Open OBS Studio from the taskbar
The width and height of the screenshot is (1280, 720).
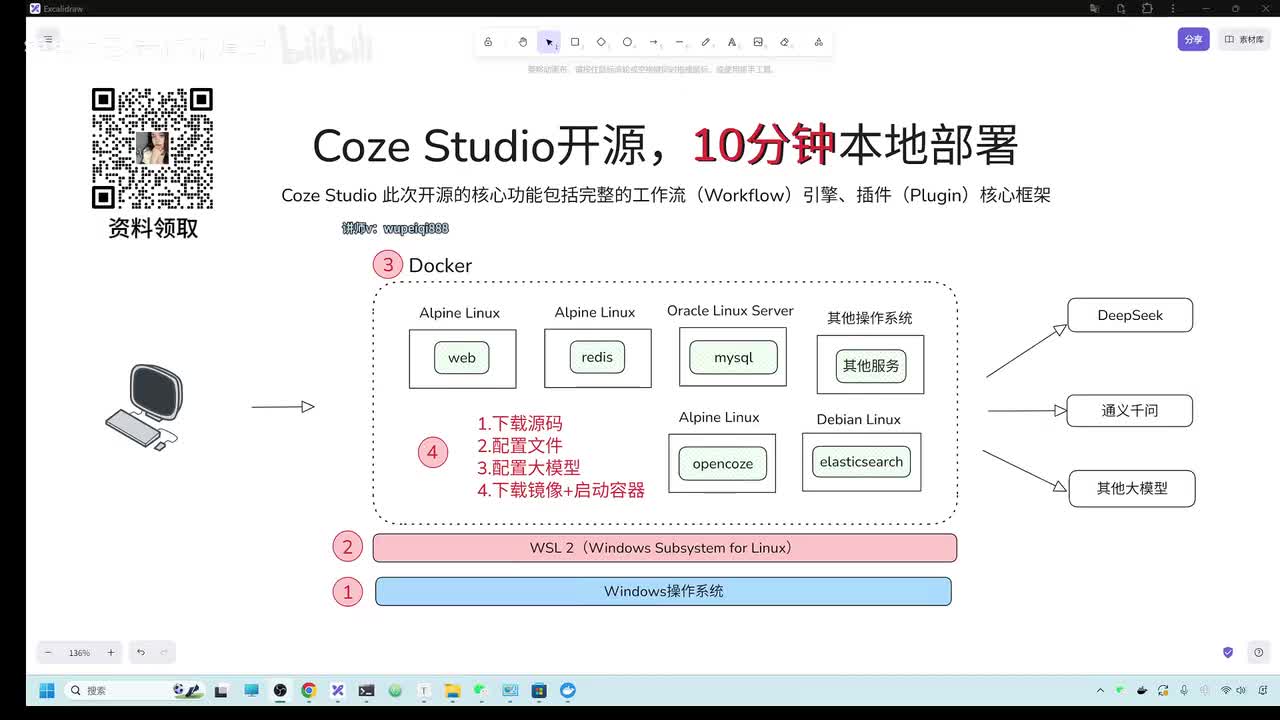[280, 690]
